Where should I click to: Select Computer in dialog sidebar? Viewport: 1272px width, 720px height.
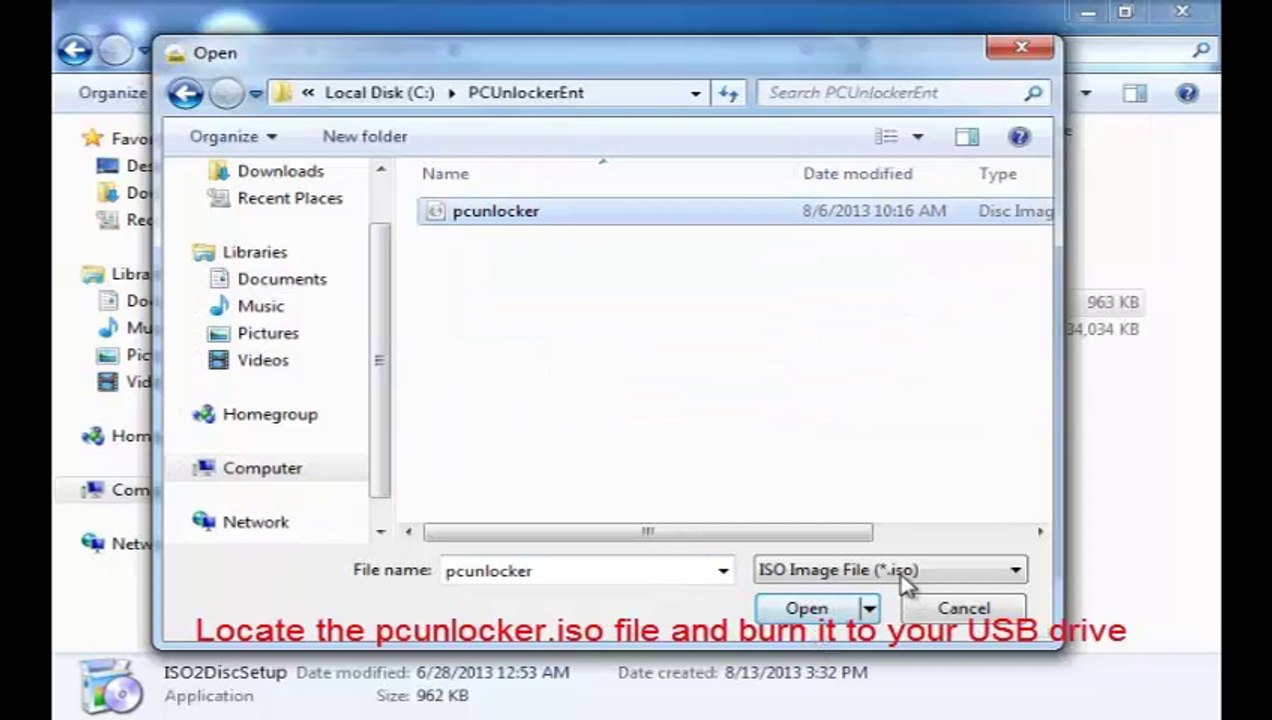tap(262, 468)
